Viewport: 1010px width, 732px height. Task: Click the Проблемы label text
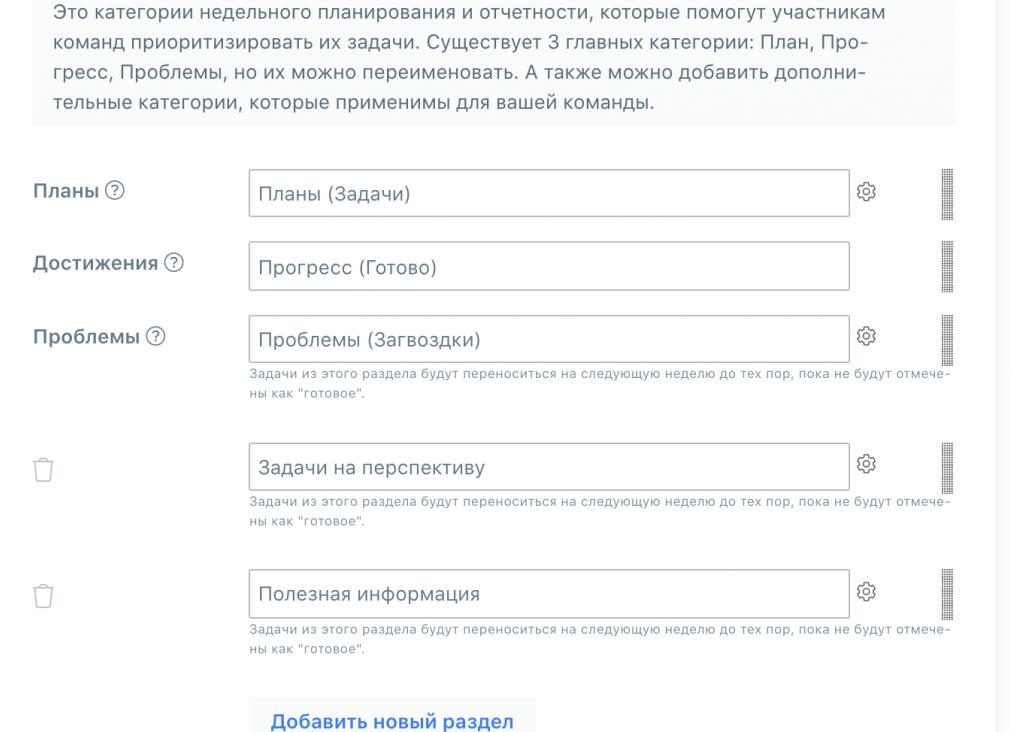pos(86,336)
